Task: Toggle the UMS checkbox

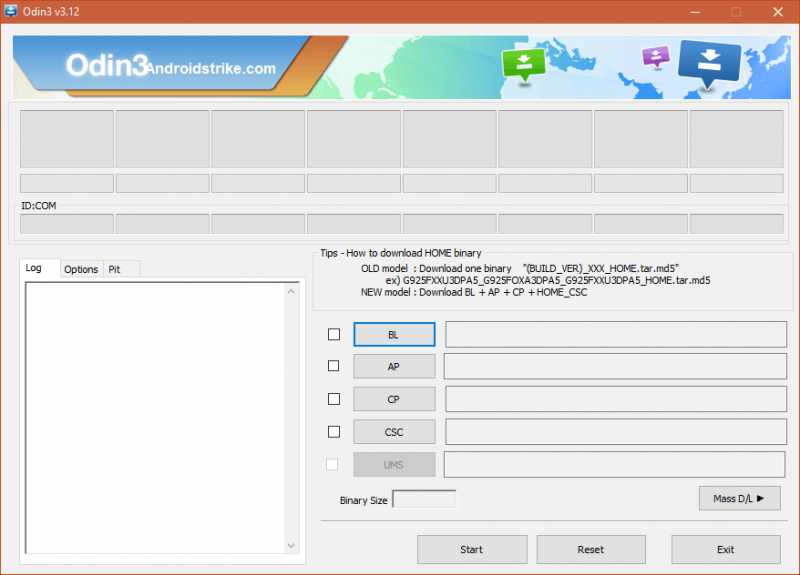Action: tap(332, 464)
